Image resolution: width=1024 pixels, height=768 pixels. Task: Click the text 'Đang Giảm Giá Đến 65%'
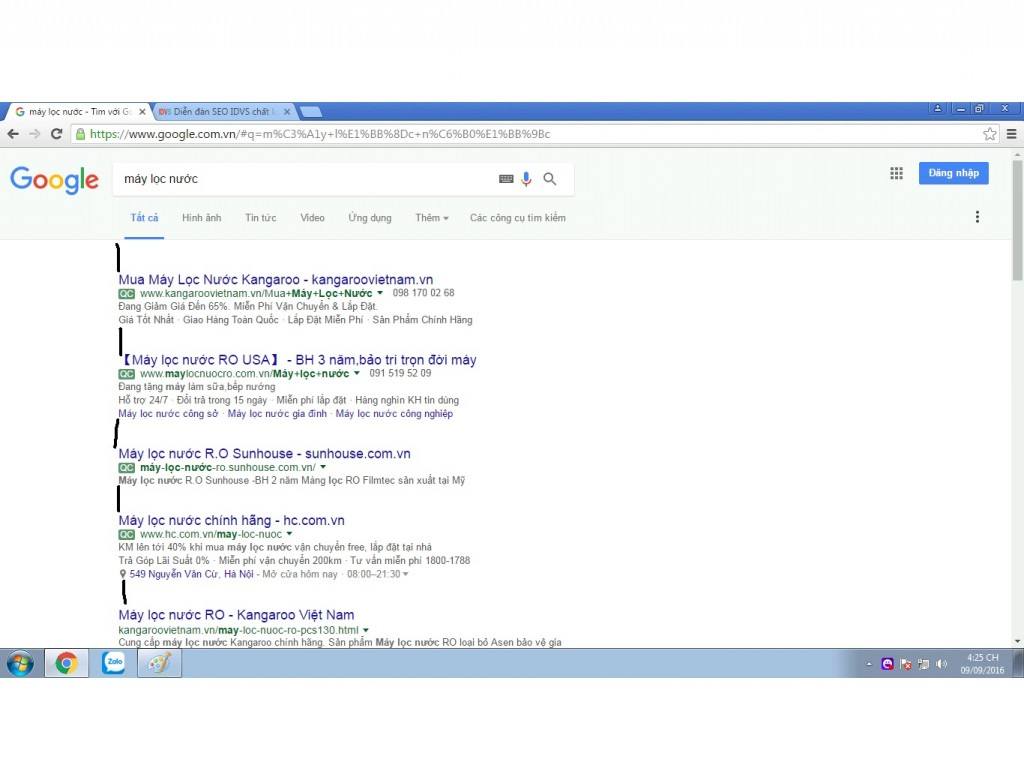click(173, 306)
